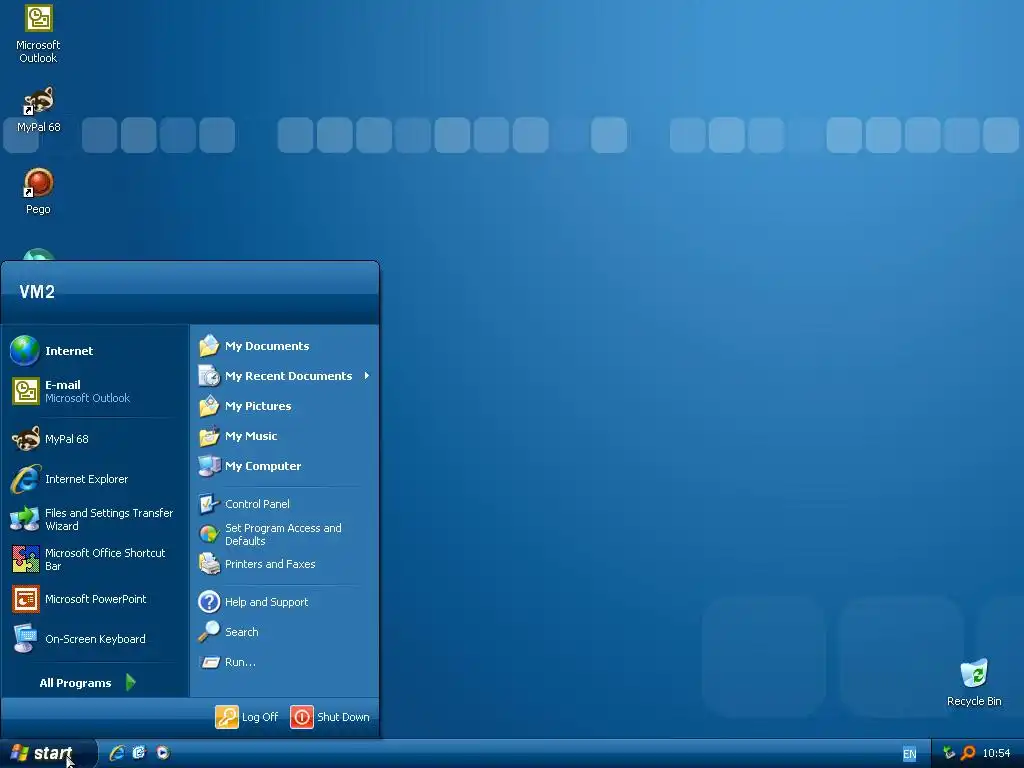Screen dimensions: 1024x768
Task: Start Files and Settings Transfer Wizard
Action: (95, 519)
